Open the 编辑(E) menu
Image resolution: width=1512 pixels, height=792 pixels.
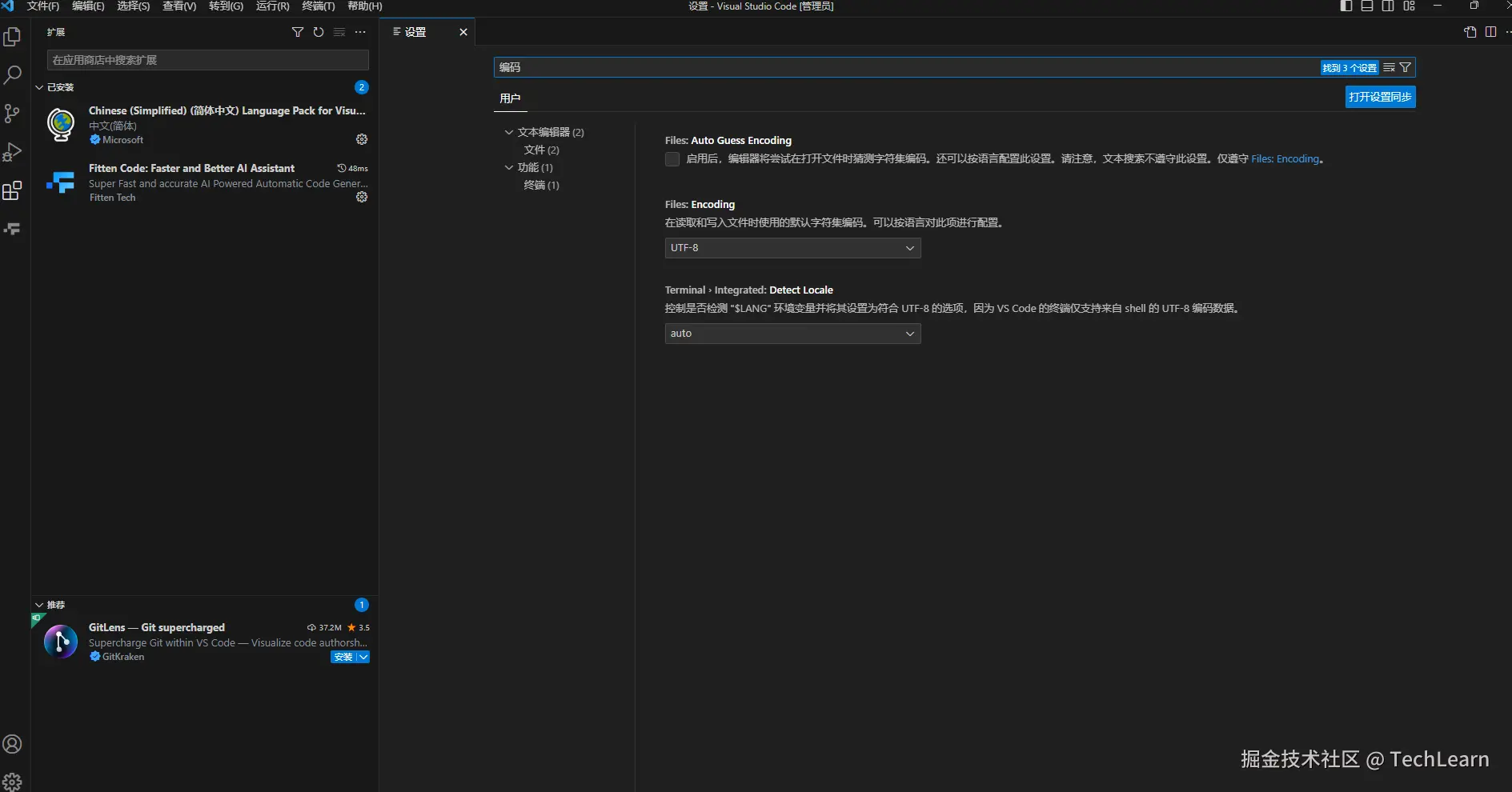(88, 6)
